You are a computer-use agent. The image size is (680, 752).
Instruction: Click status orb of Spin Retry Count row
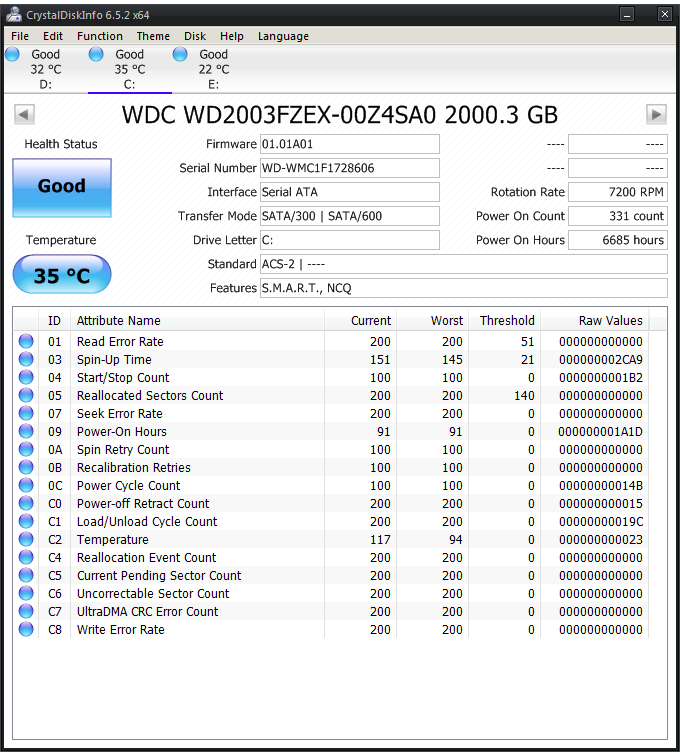click(x=26, y=449)
